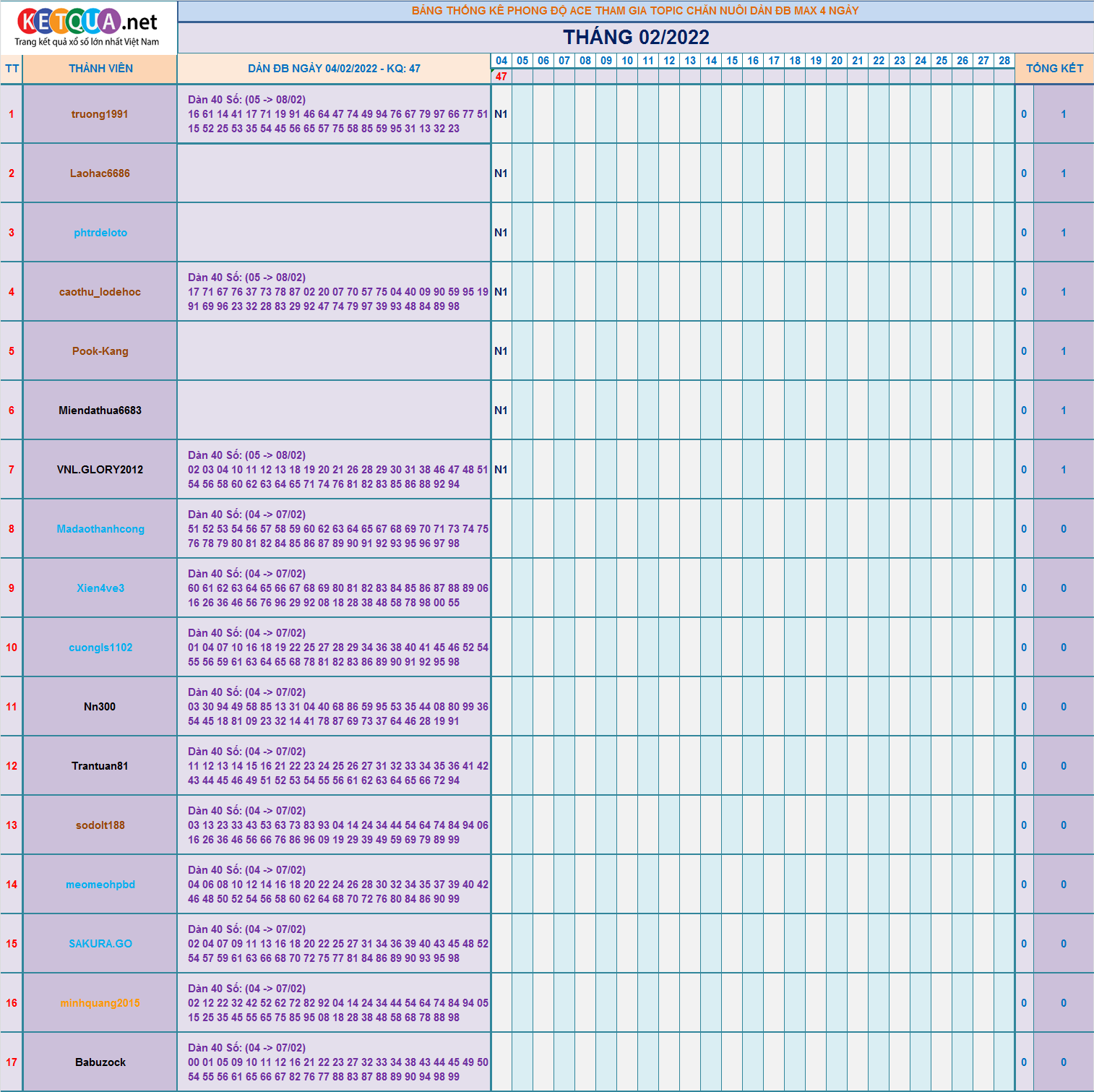
Task: Click row number 9 cell
Action: click(x=12, y=588)
